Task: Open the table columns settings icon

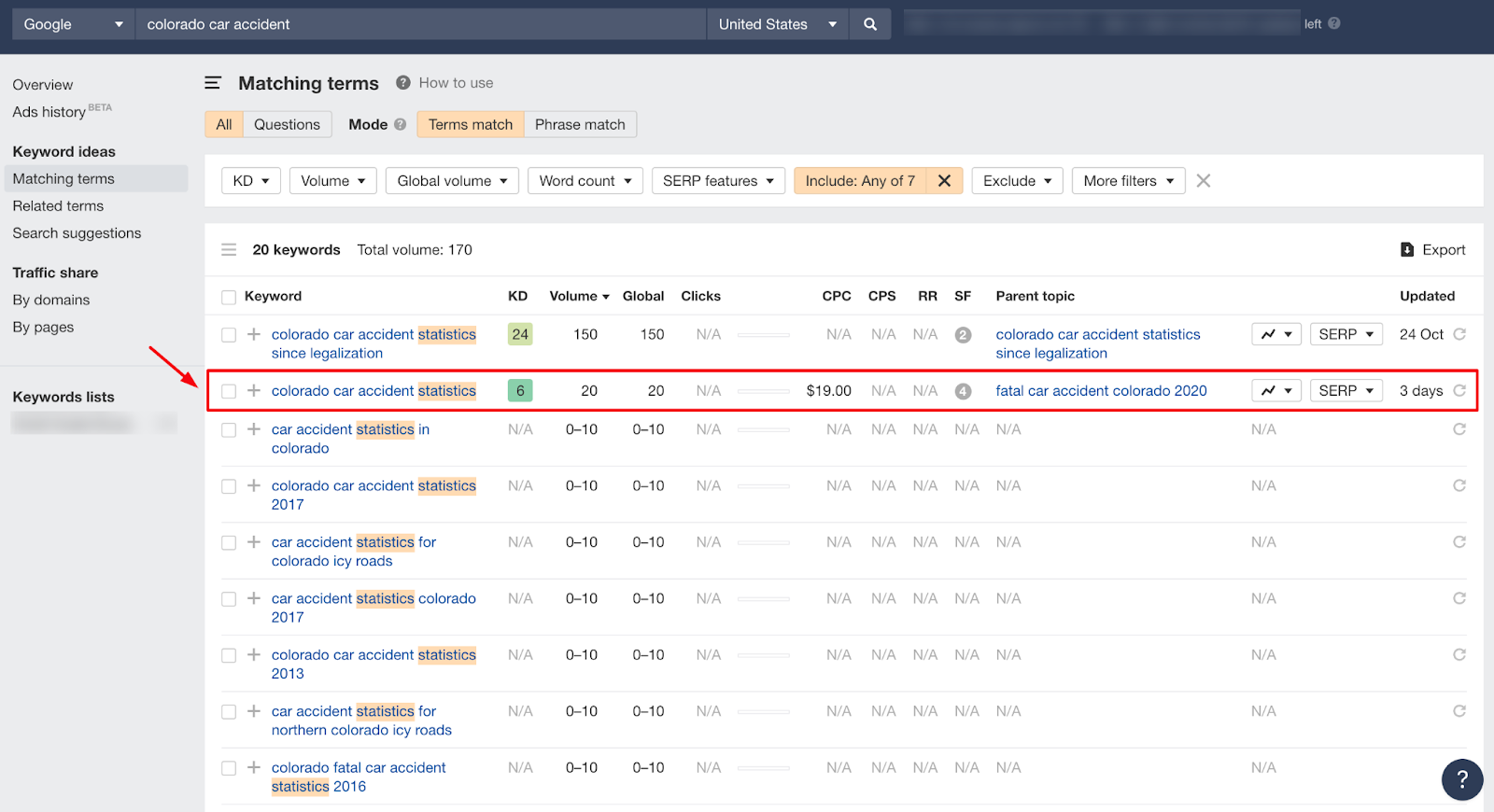Action: pyautogui.click(x=229, y=249)
